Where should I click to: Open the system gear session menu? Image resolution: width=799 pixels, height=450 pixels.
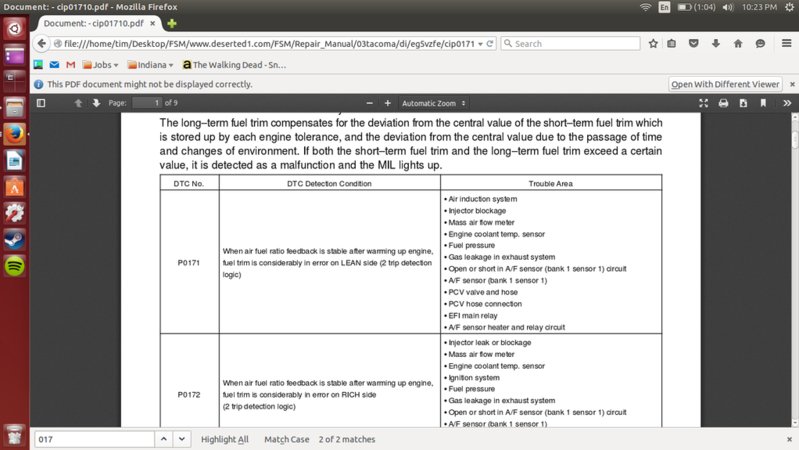pos(789,7)
